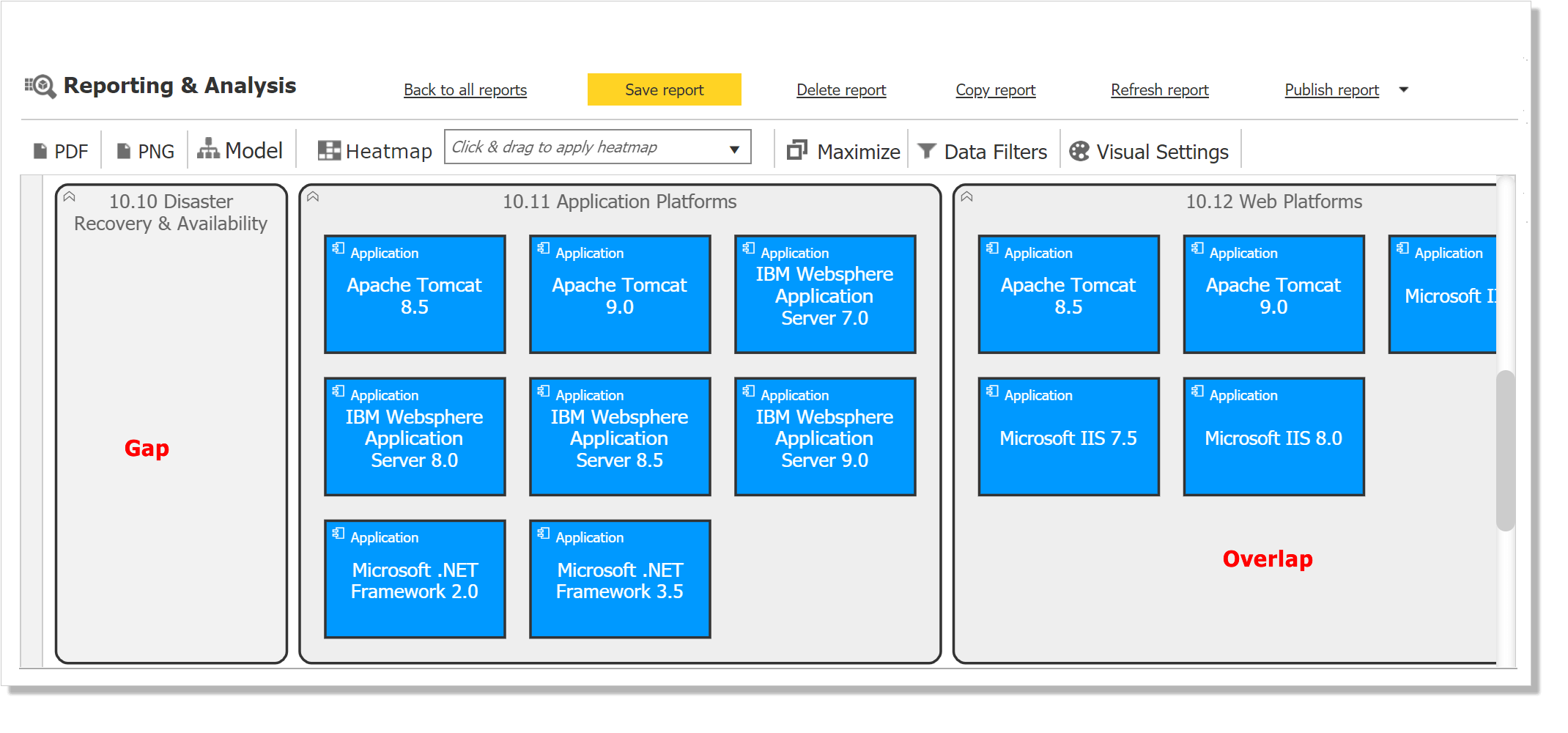Click Refresh report link
The height and width of the screenshot is (733, 1568).
1160,89
